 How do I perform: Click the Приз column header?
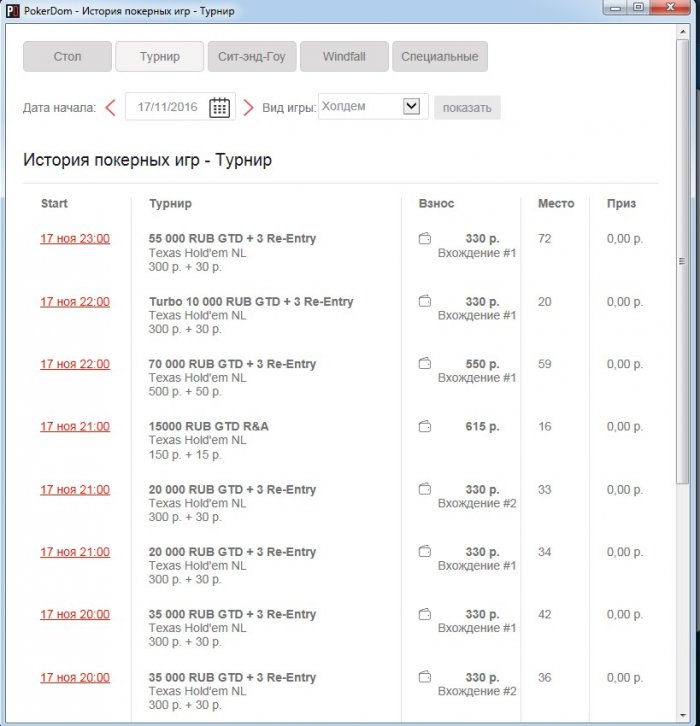pos(621,203)
